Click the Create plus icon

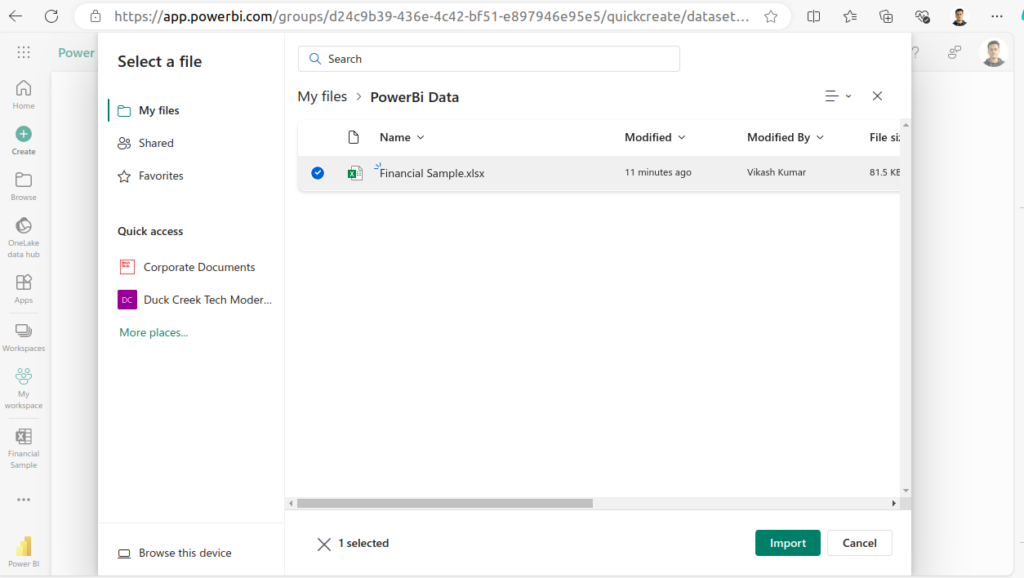23,134
